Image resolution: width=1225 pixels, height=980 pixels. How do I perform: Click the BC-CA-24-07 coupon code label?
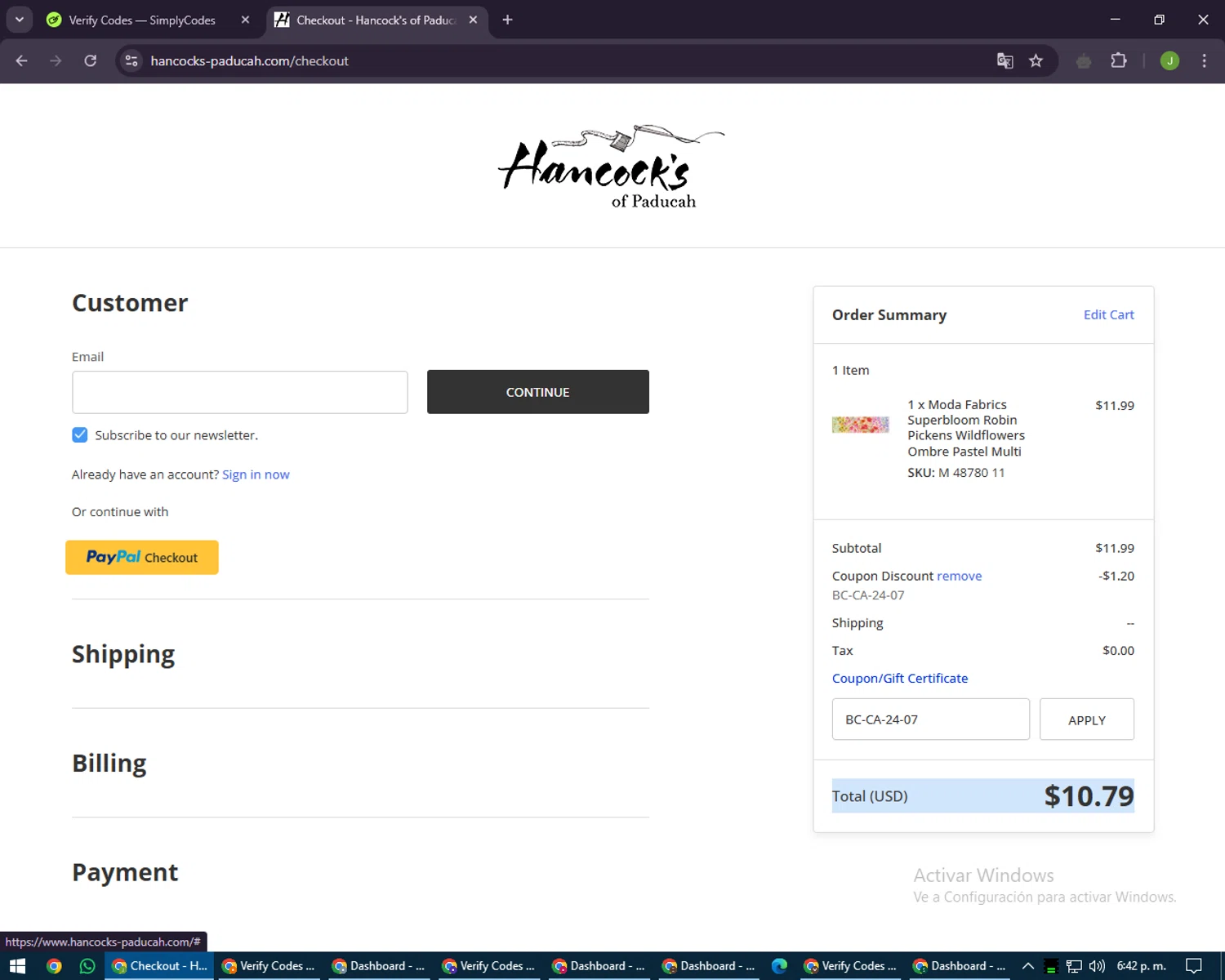(868, 595)
